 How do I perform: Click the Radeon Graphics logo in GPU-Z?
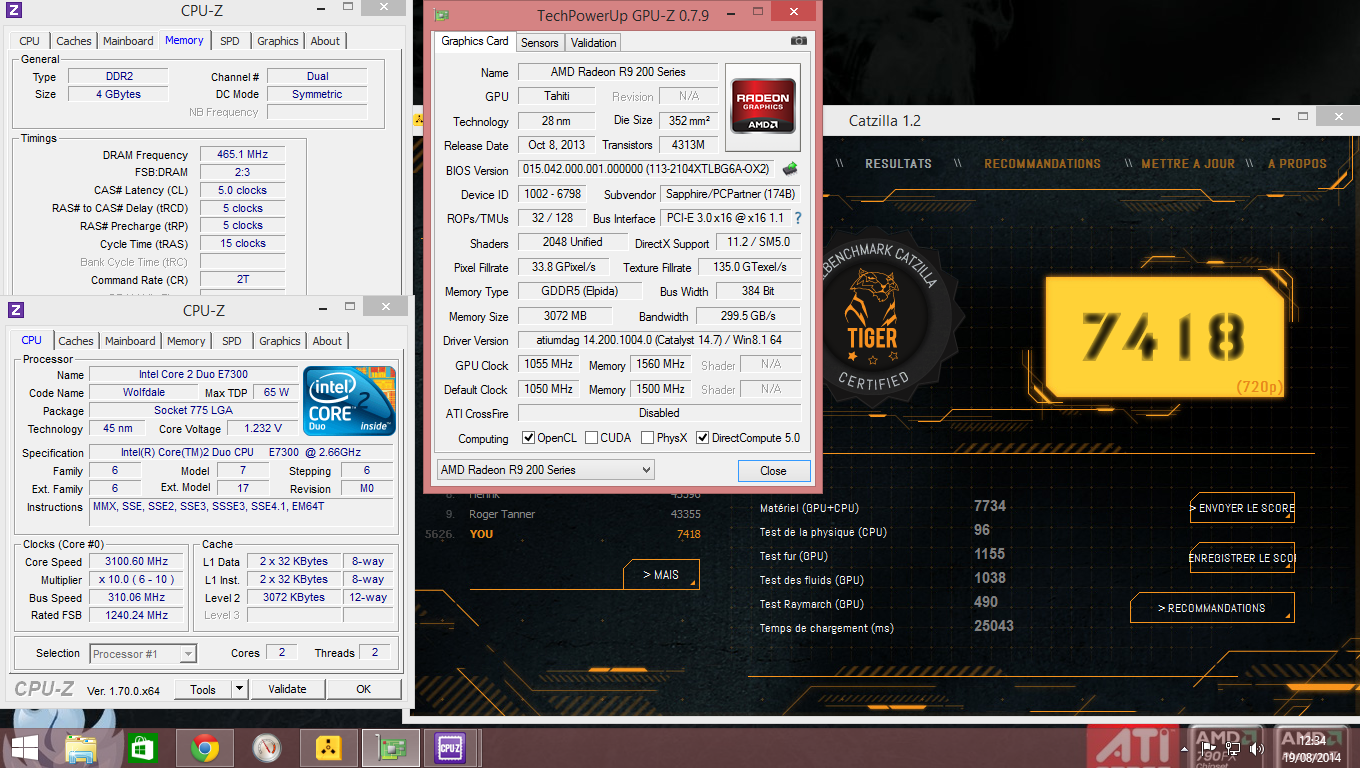click(763, 108)
